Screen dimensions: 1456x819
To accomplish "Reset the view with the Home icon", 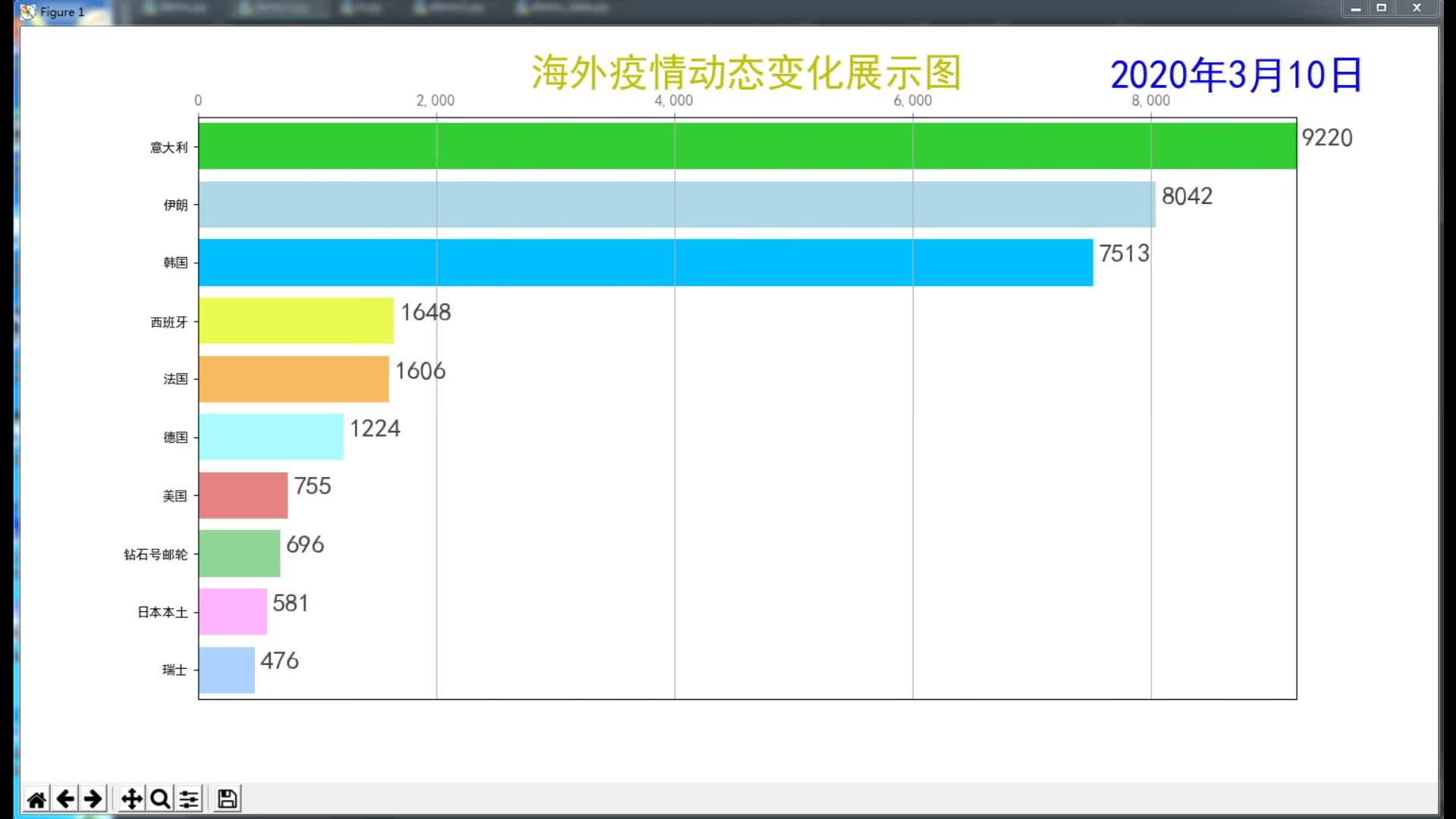I will click(x=36, y=799).
